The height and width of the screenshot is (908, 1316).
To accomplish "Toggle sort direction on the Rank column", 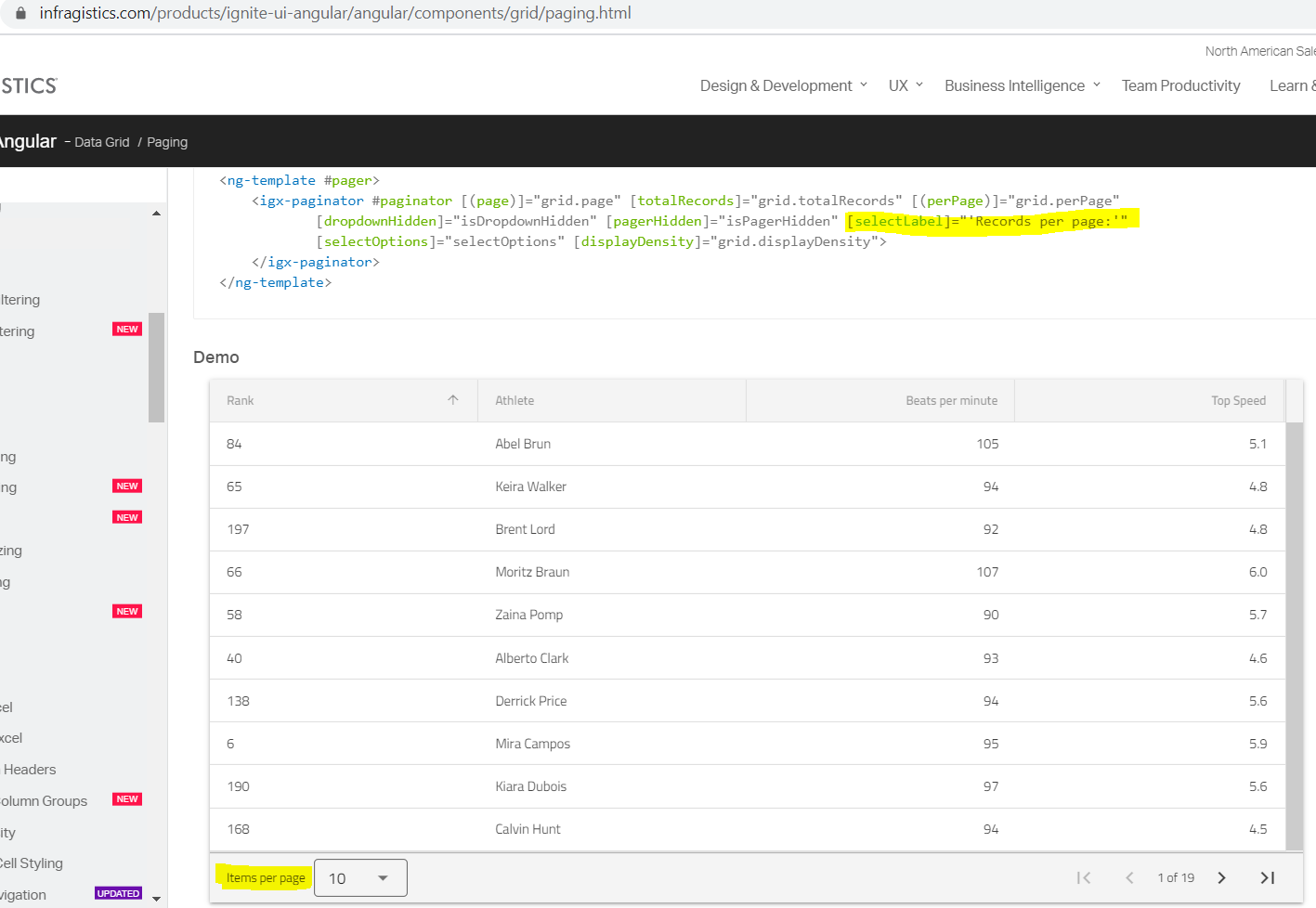I will (452, 399).
